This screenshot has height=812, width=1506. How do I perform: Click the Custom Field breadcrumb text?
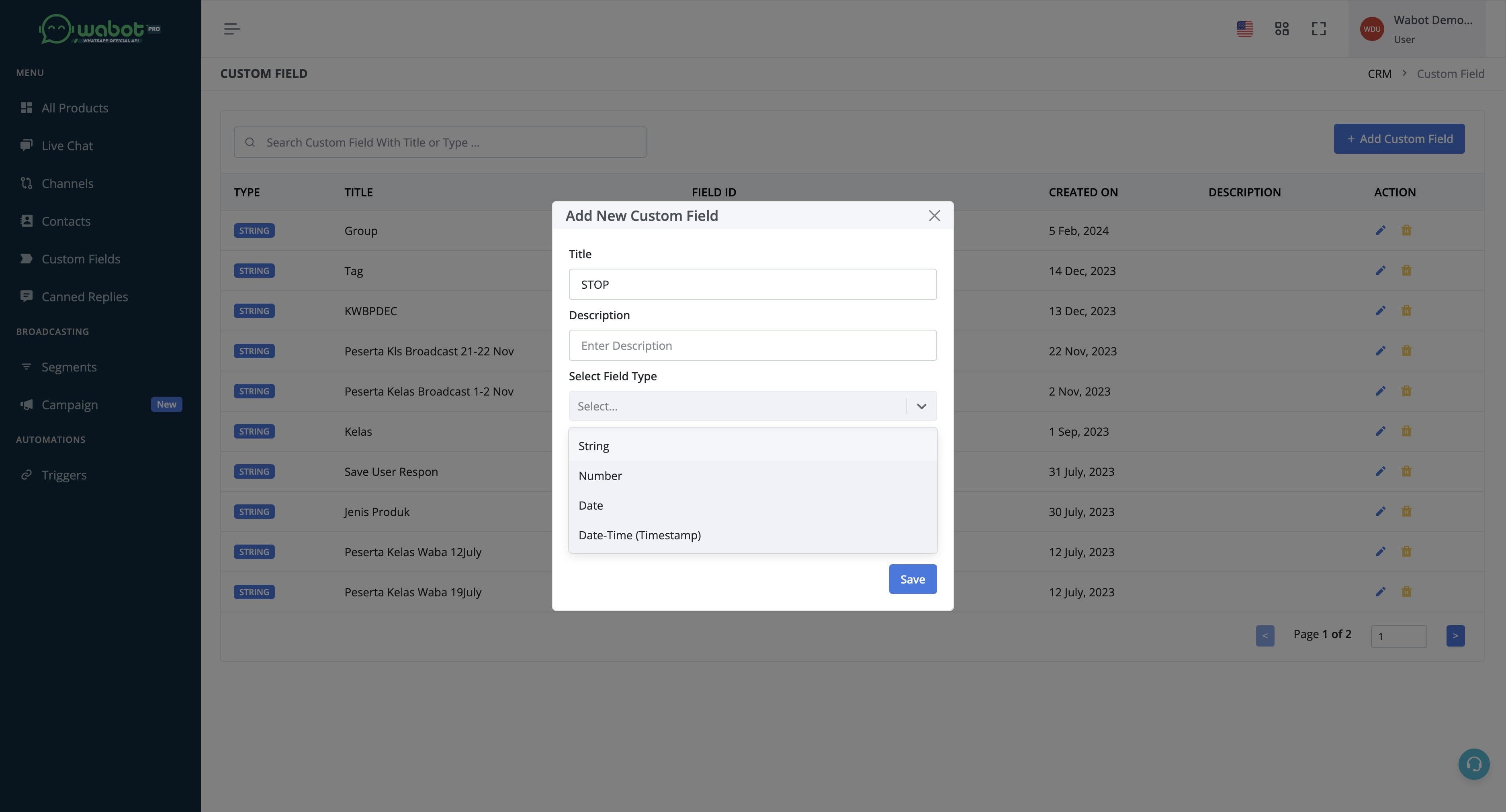[x=1451, y=73]
